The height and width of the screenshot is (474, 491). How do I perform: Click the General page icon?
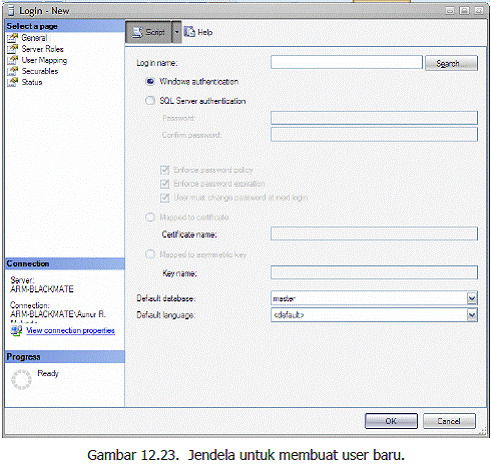12,38
